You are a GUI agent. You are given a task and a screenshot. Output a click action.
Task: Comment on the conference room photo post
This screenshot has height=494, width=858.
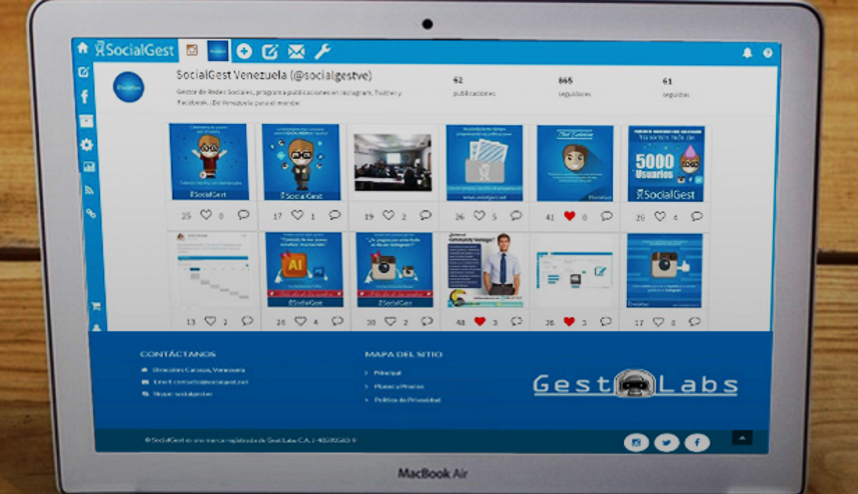pos(425,215)
